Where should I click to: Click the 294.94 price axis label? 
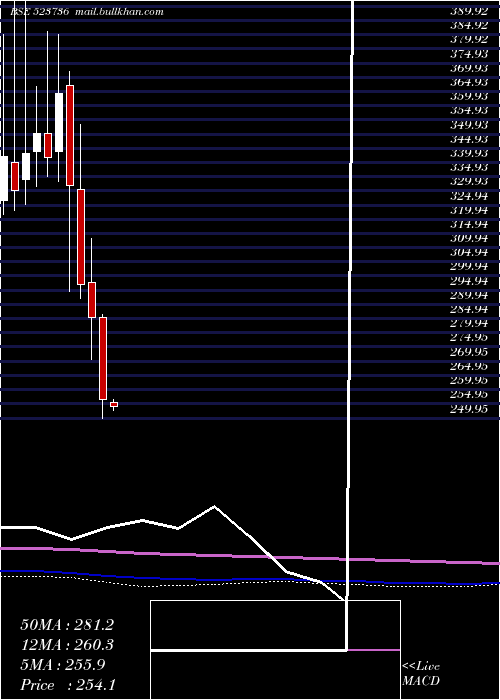[x=469, y=281]
